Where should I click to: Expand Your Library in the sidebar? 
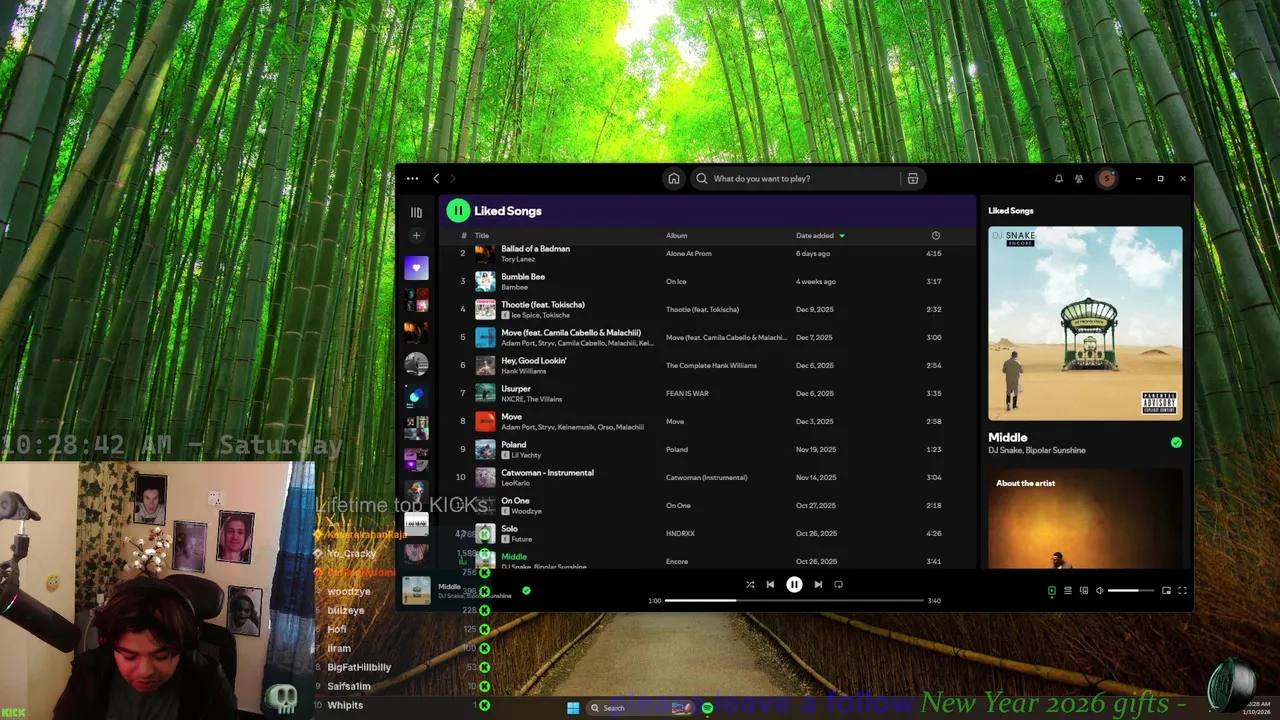(x=416, y=212)
